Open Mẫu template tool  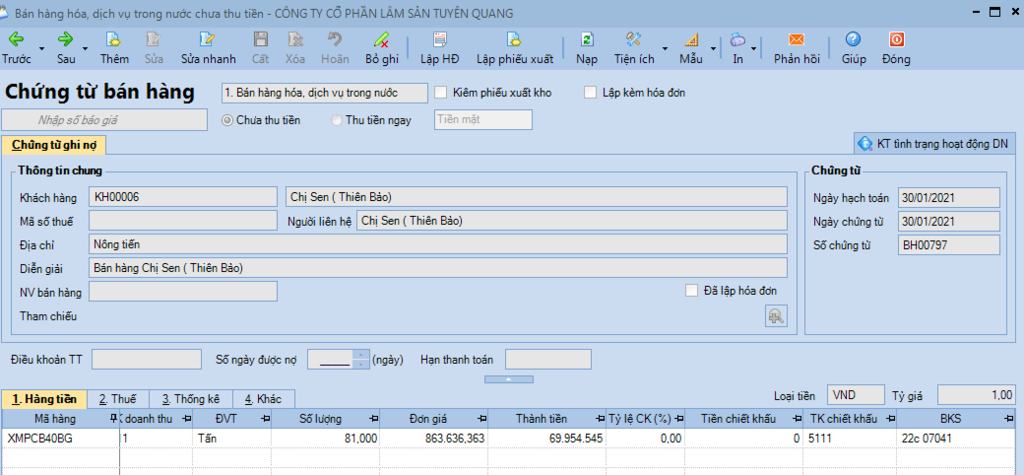691,48
